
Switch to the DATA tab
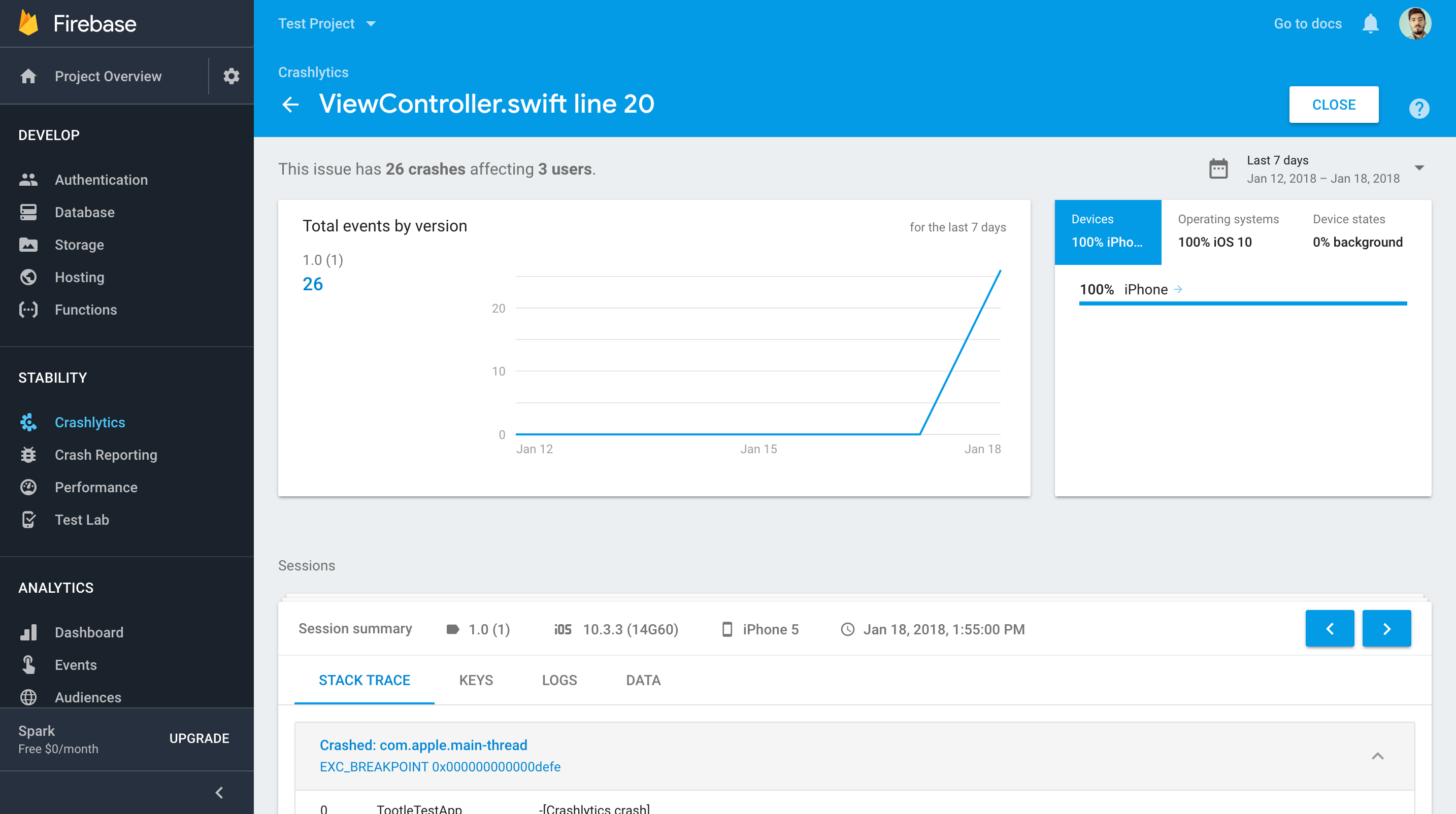tap(643, 680)
